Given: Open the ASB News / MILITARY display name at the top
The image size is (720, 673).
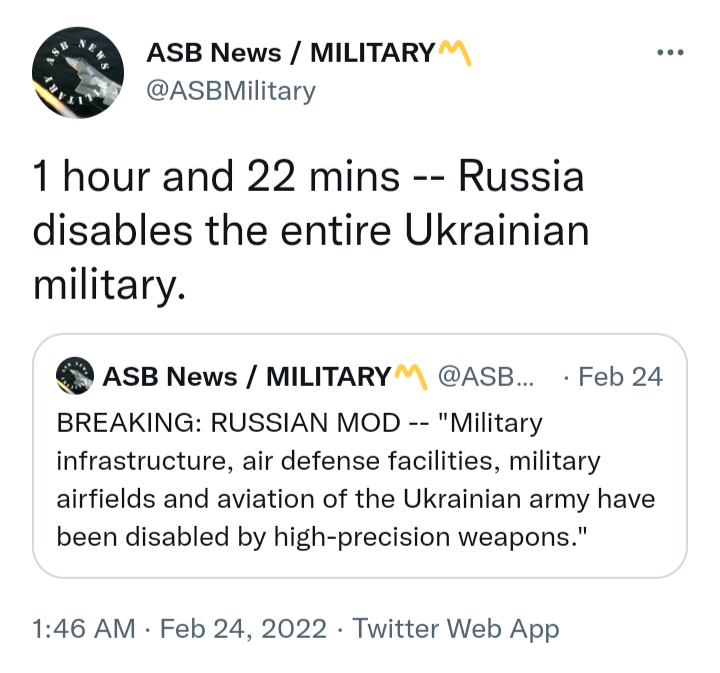Looking at the screenshot, I should click(290, 53).
